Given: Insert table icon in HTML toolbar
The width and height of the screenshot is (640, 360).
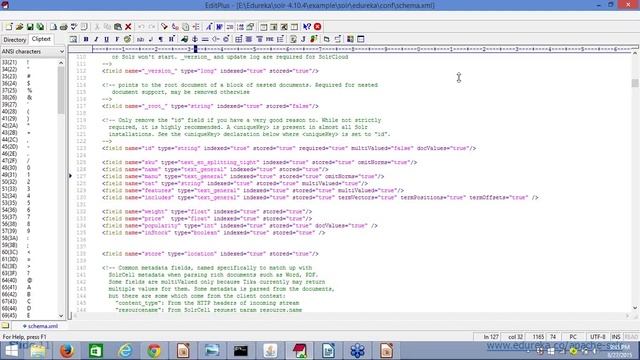Looking at the screenshot, I should tap(239, 39).
